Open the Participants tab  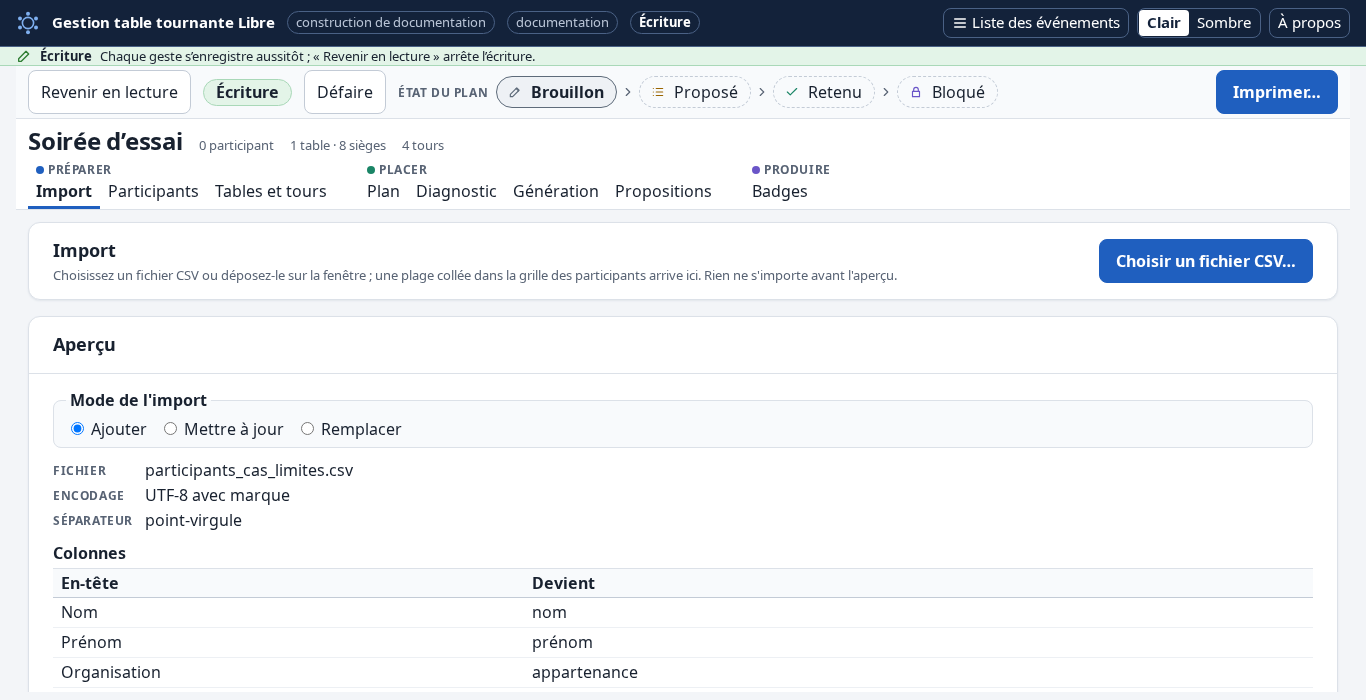[x=153, y=191]
